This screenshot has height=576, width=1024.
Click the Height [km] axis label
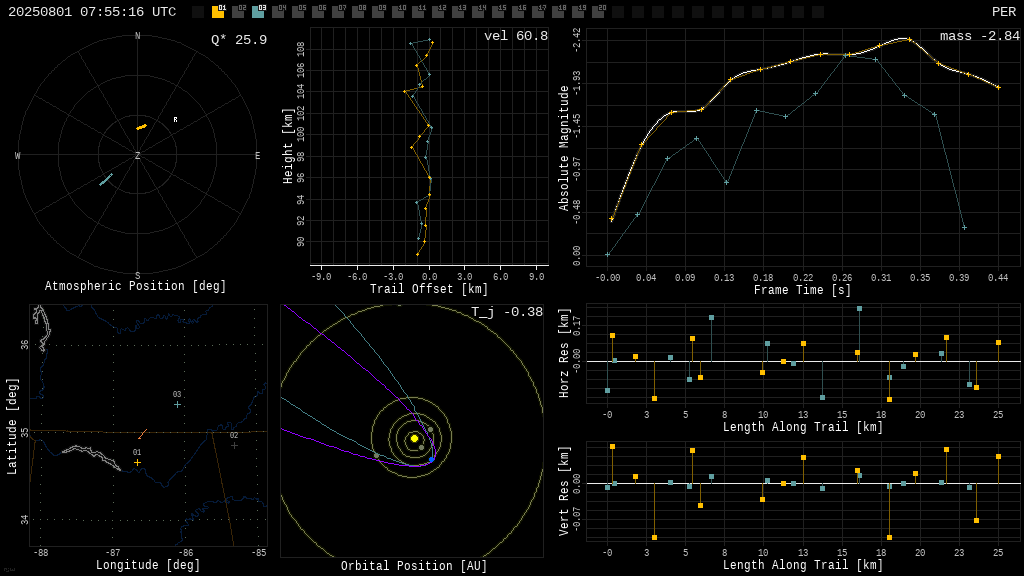(288, 146)
